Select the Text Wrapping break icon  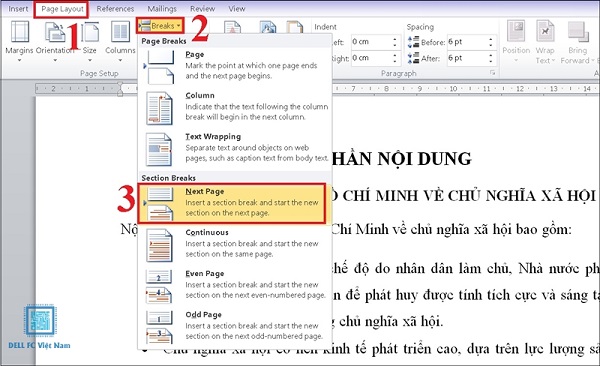point(159,149)
